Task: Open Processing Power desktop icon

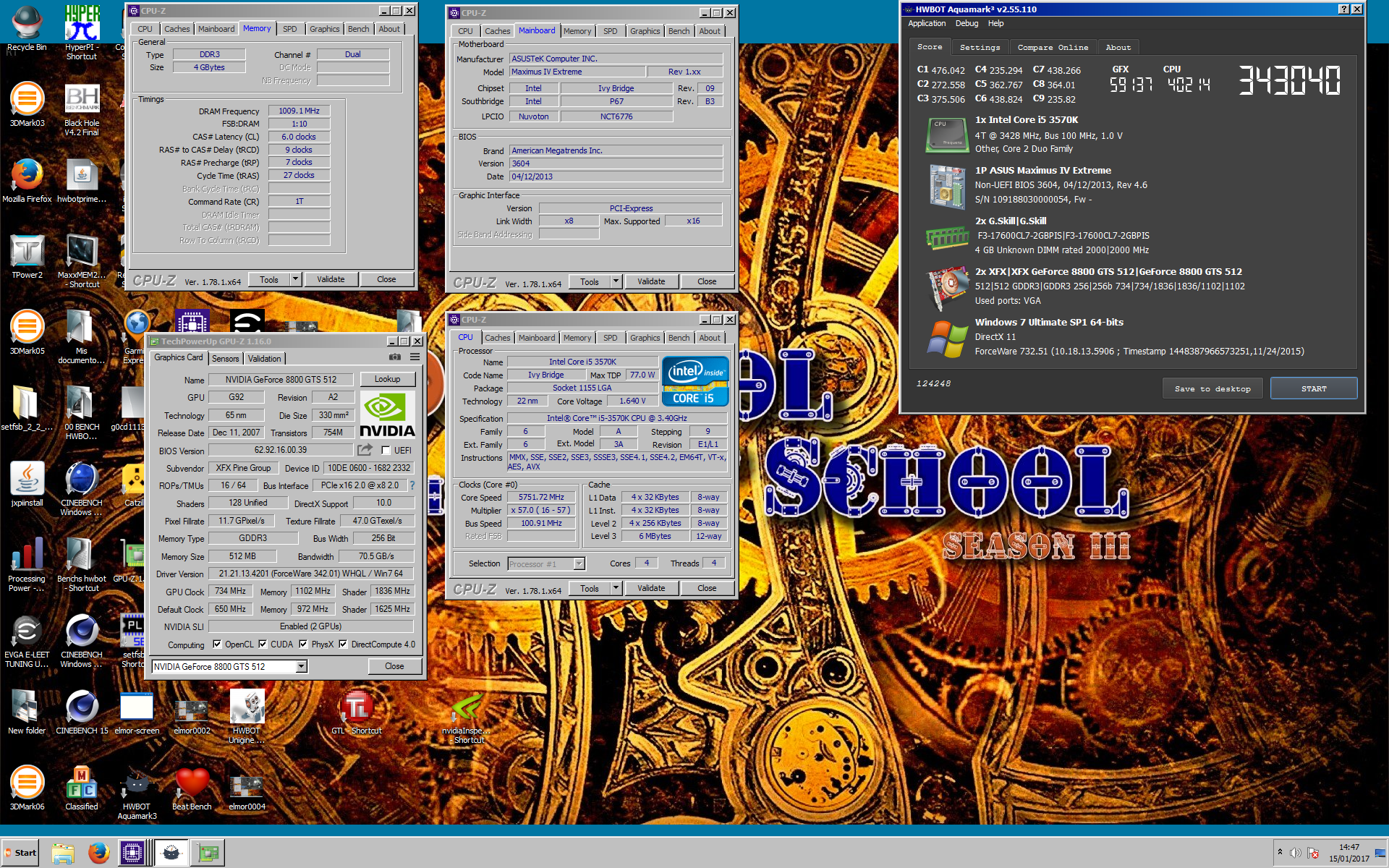Action: (x=27, y=564)
